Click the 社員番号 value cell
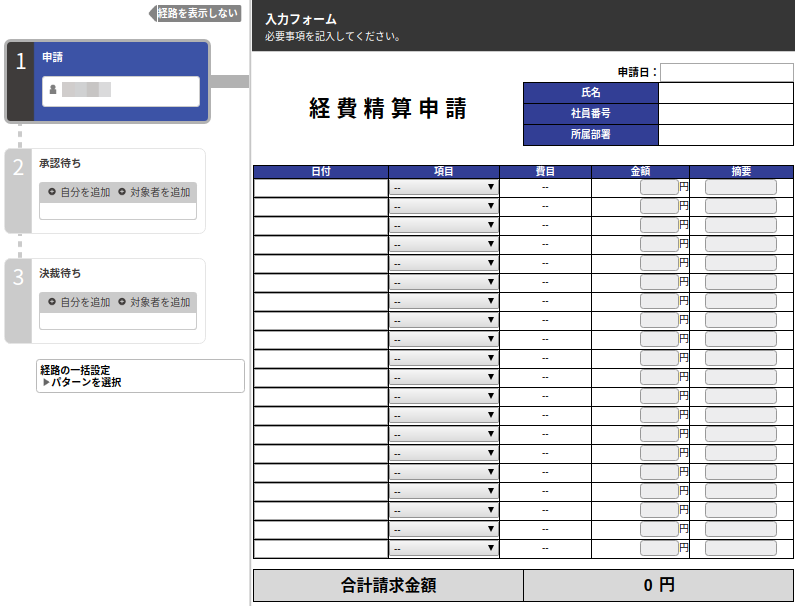 tap(726, 114)
